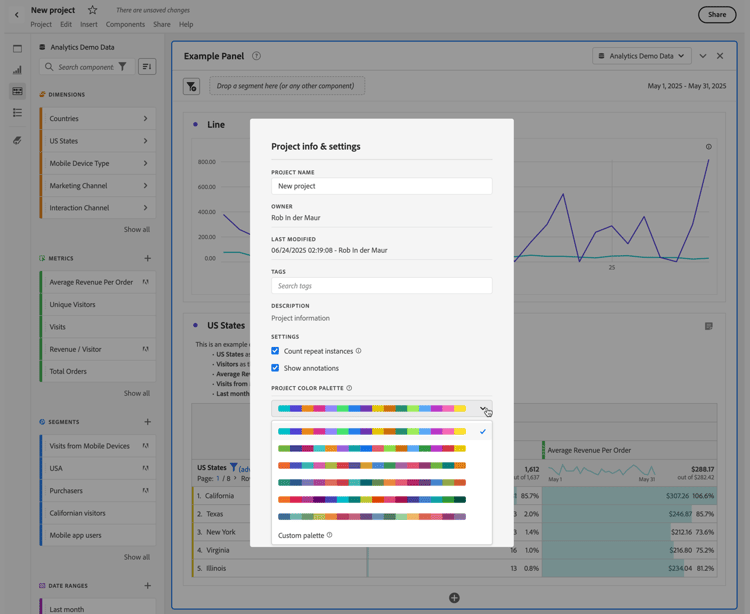Uncheck Count repeat instances
The image size is (750, 614).
[275, 351]
